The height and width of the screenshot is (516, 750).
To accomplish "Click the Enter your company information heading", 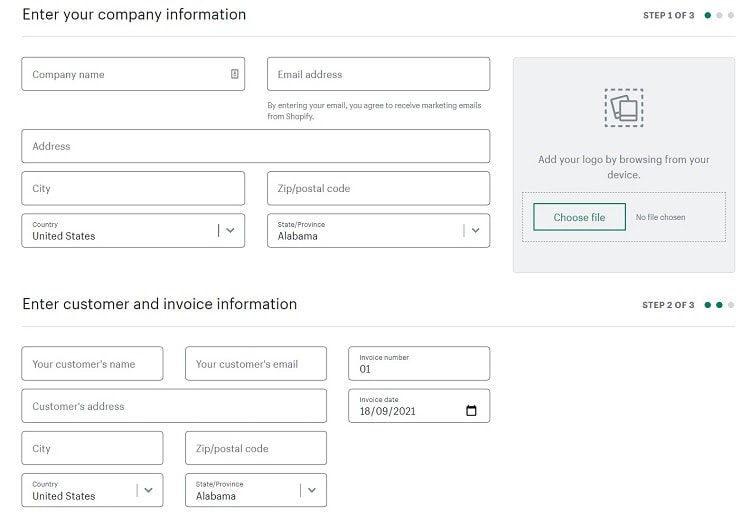I will tap(134, 14).
